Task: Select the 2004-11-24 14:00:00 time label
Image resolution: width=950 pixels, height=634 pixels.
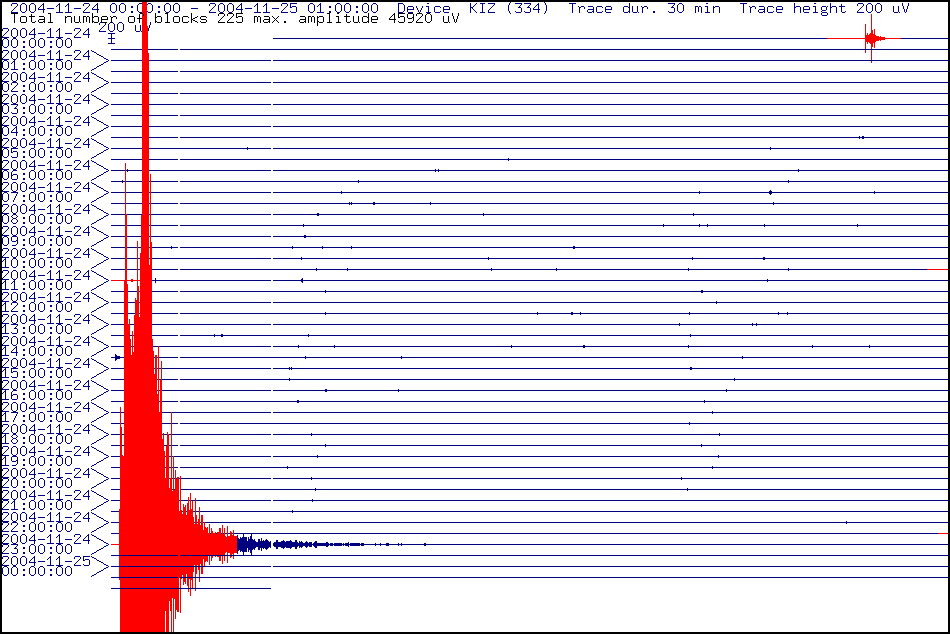Action: 46,346
